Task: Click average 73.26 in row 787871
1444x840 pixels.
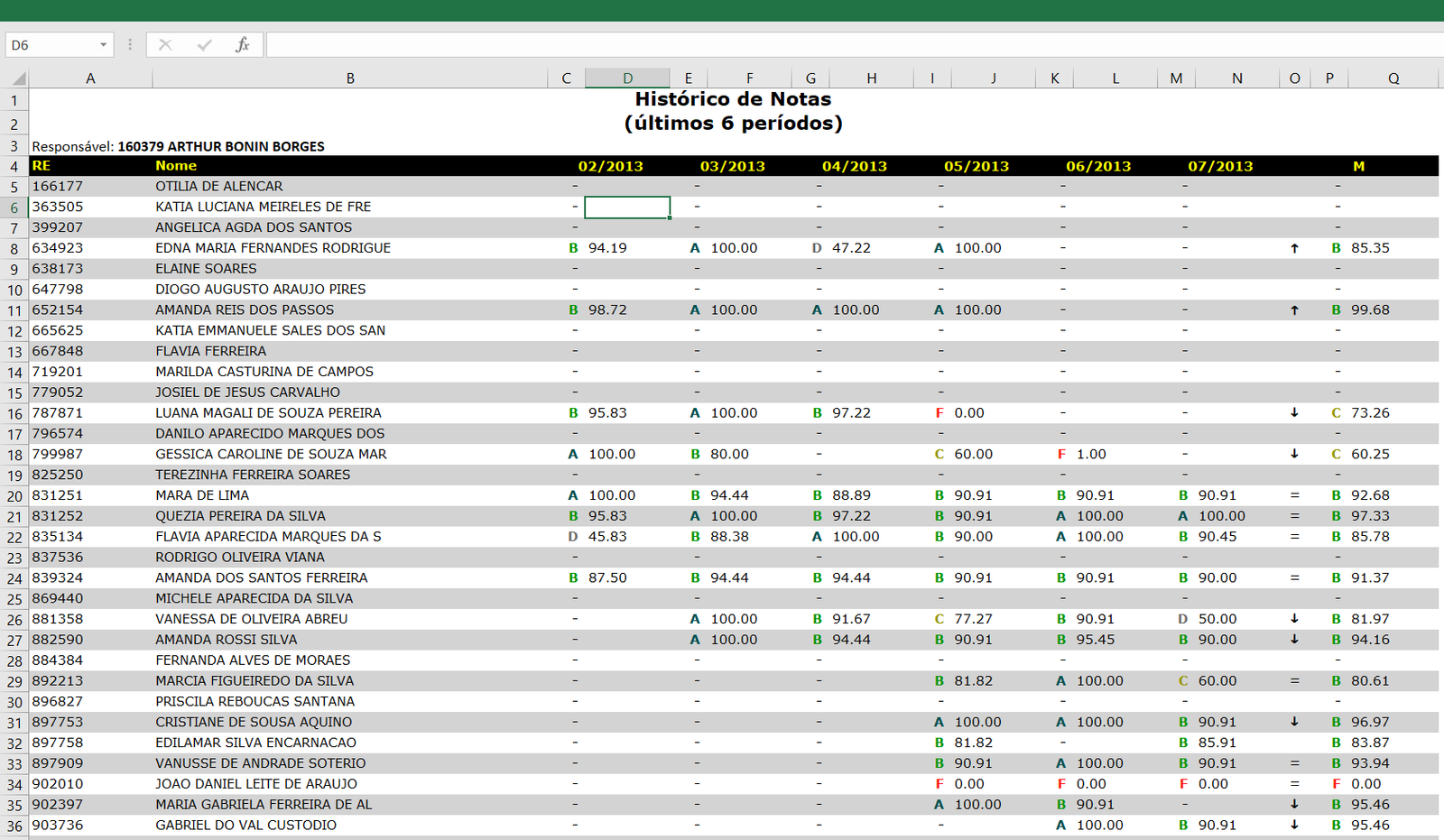Action: coord(1370,412)
